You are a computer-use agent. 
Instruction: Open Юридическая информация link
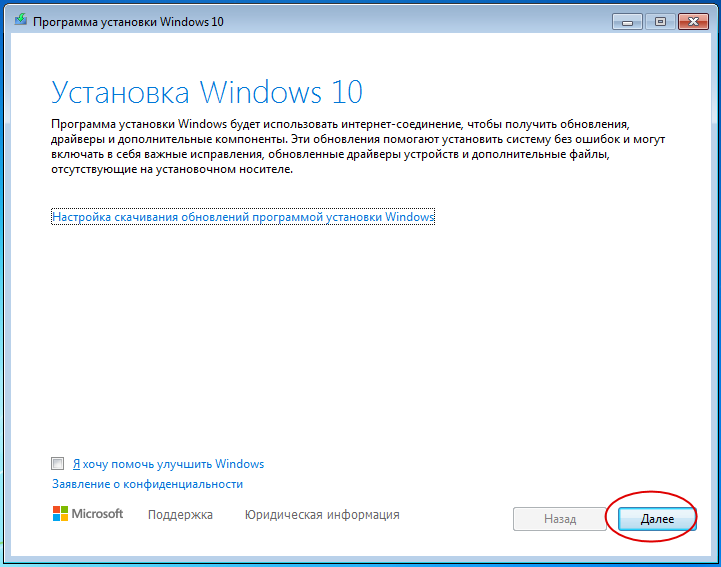click(x=322, y=515)
